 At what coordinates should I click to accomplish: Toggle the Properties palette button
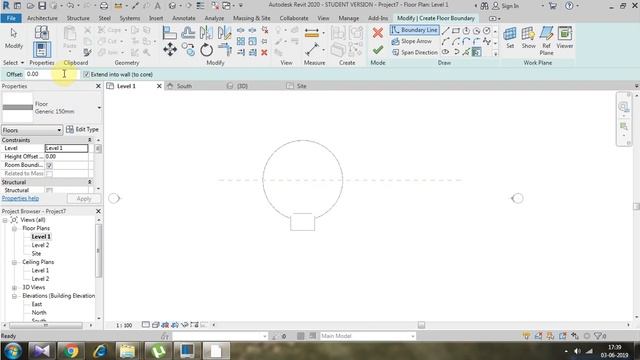click(42, 50)
